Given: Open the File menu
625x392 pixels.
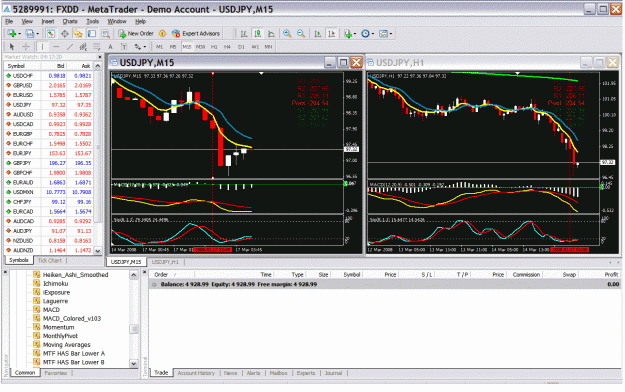Looking at the screenshot, I should pos(9,22).
